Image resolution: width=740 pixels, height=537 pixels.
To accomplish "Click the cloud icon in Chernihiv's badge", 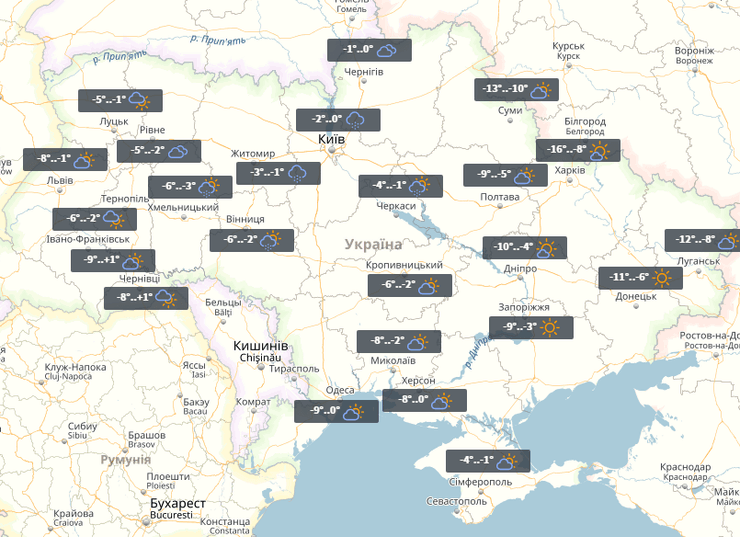I will tap(390, 50).
